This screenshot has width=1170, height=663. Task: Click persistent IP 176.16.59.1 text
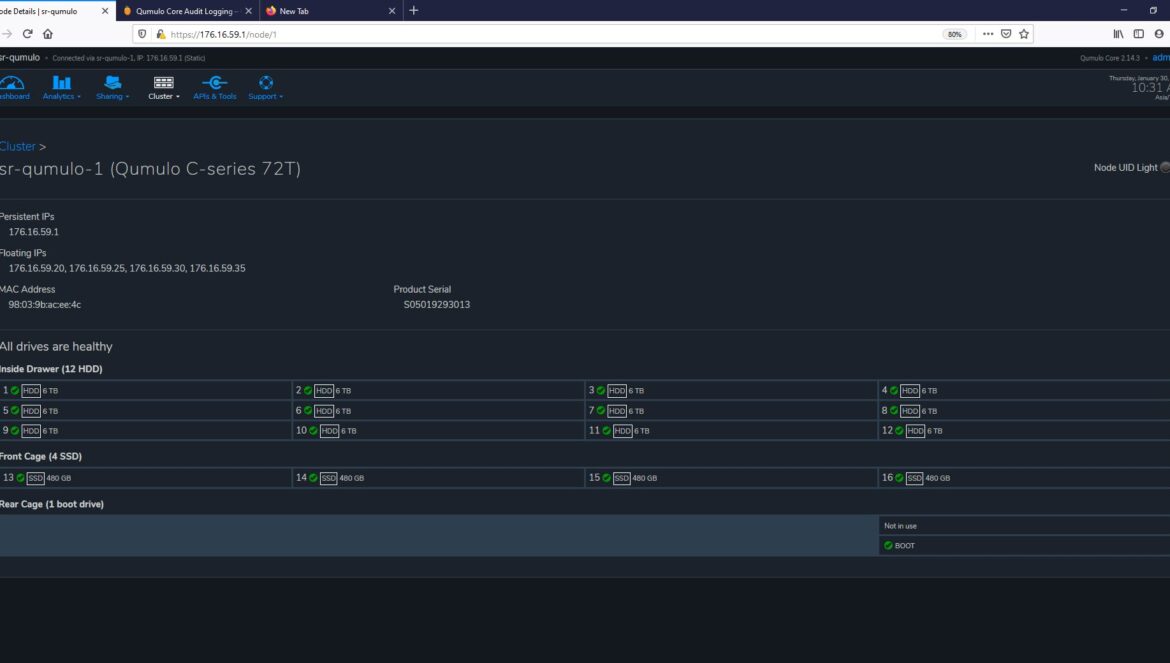coord(34,232)
